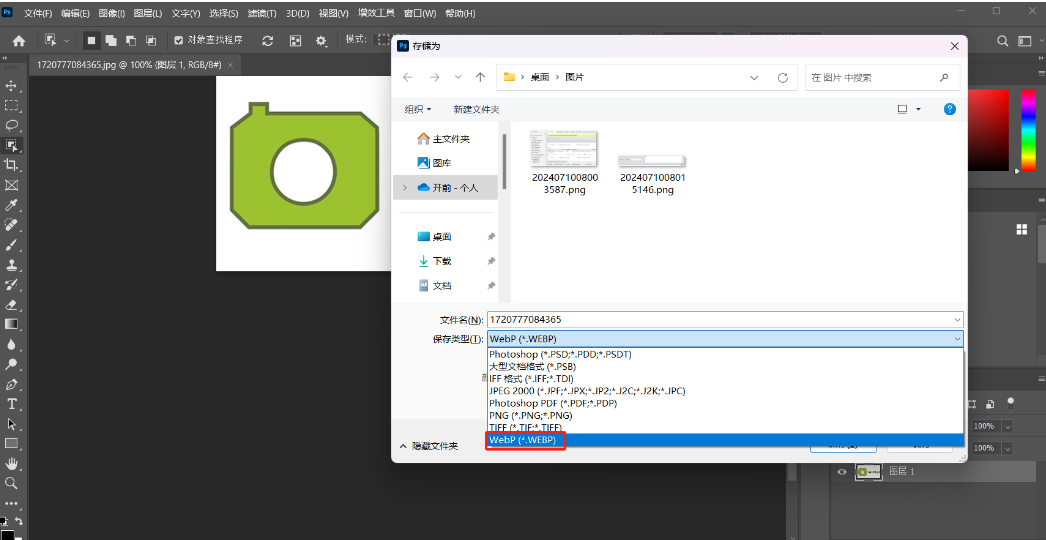Select the Eyedropper tool

(x=12, y=205)
